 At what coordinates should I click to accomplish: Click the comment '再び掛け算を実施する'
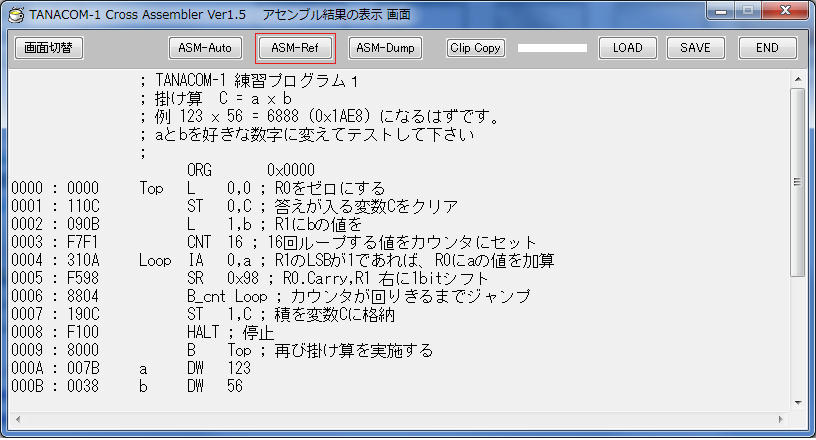point(353,350)
